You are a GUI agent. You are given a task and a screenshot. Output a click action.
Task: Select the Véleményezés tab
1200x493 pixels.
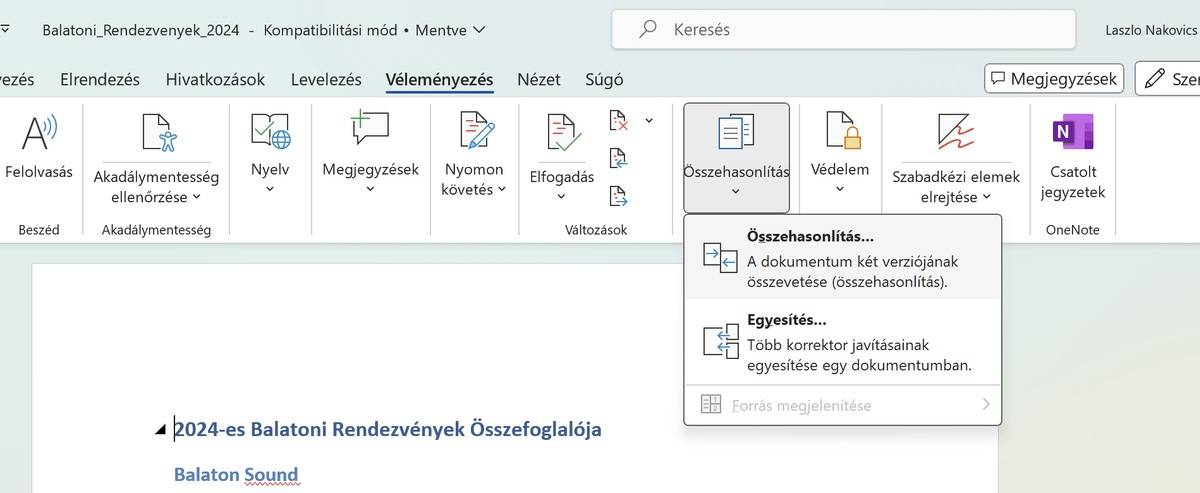439,80
